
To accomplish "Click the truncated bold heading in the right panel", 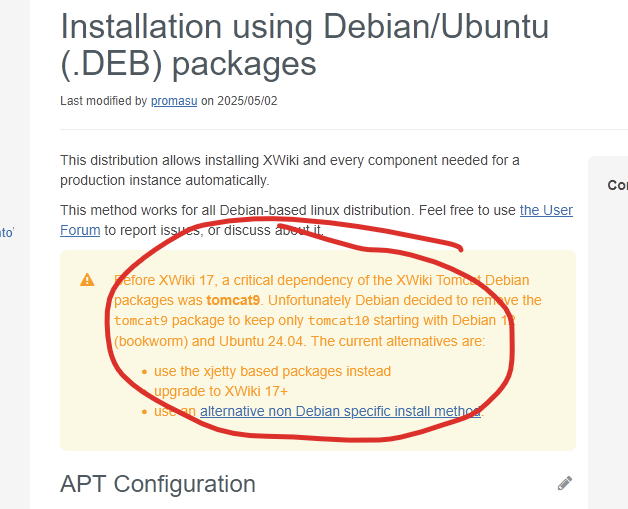I will (618, 185).
